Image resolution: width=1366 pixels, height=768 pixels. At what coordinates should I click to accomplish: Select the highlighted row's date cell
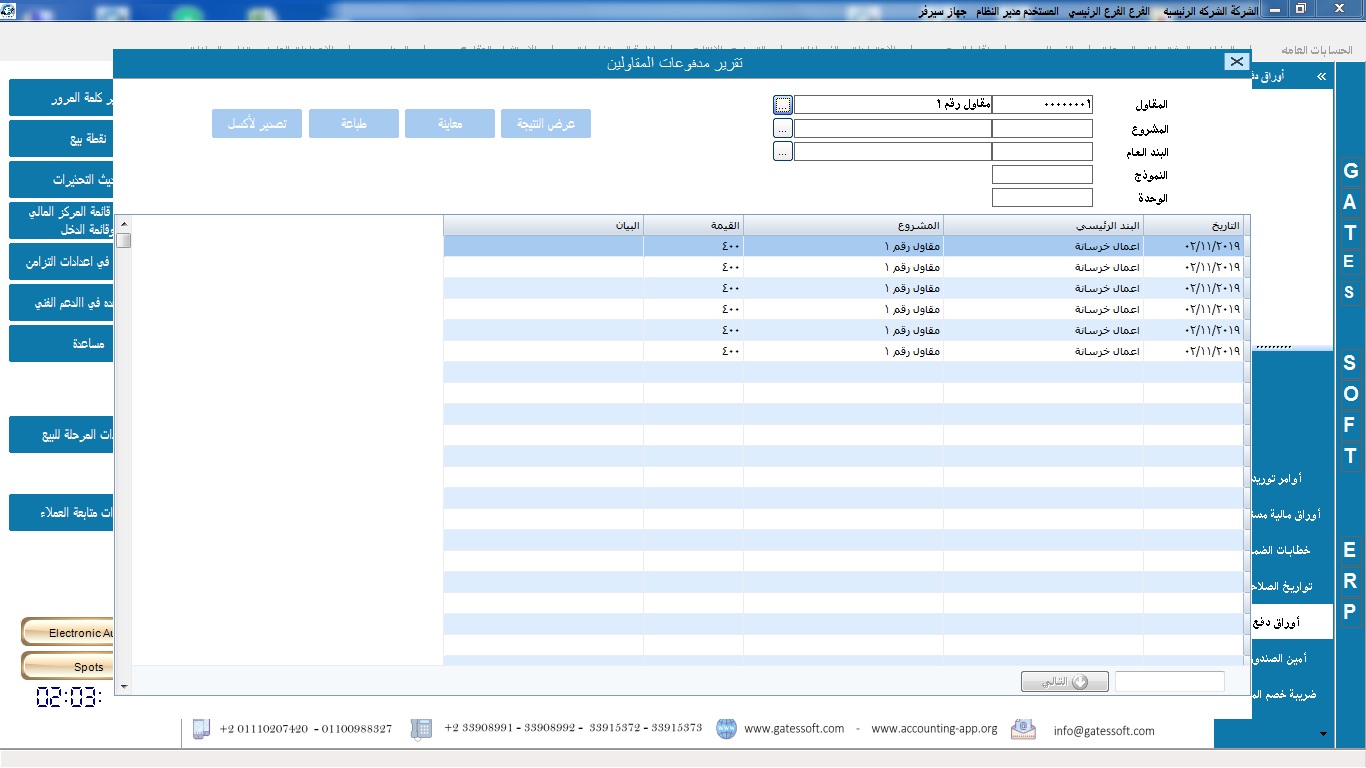[x=1193, y=246]
